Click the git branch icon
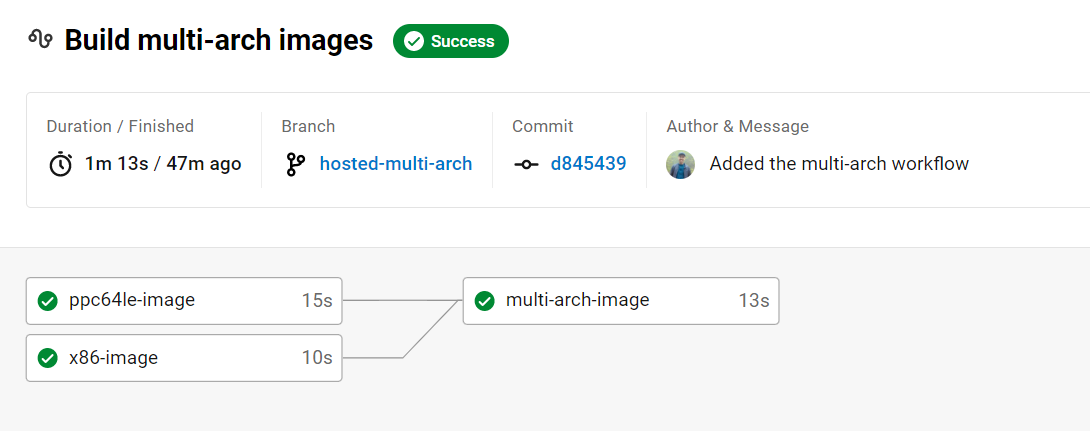Screen dimensions: 1090x431 tap(295, 165)
